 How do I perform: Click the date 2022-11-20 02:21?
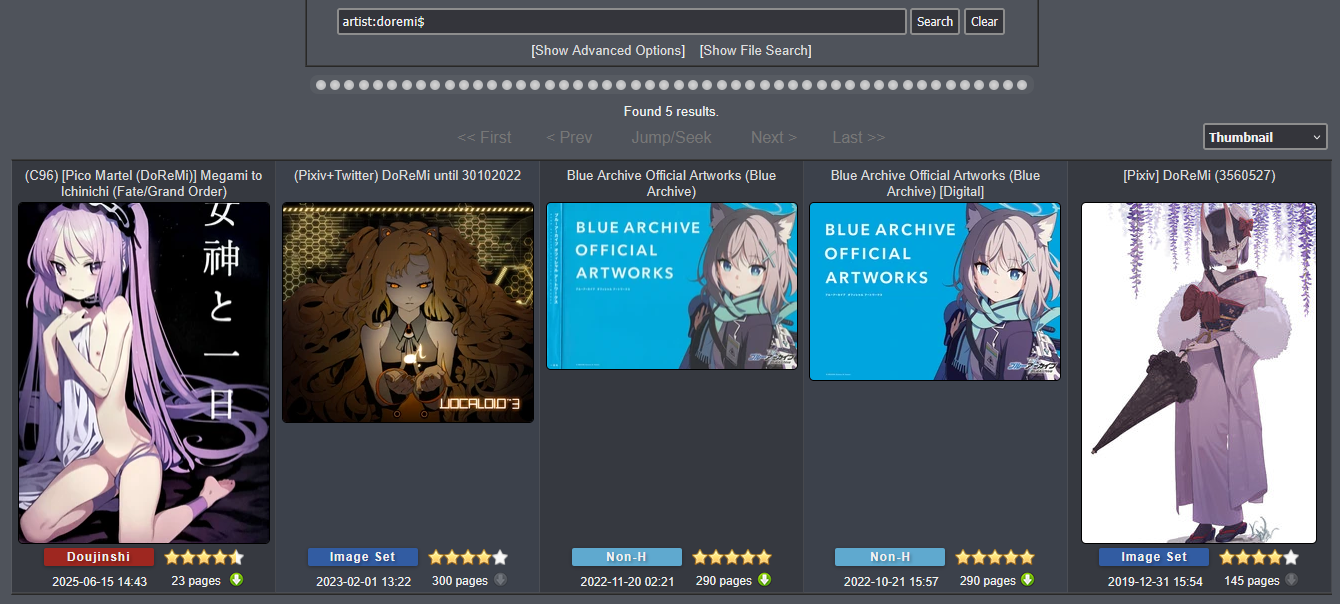pyautogui.click(x=627, y=581)
